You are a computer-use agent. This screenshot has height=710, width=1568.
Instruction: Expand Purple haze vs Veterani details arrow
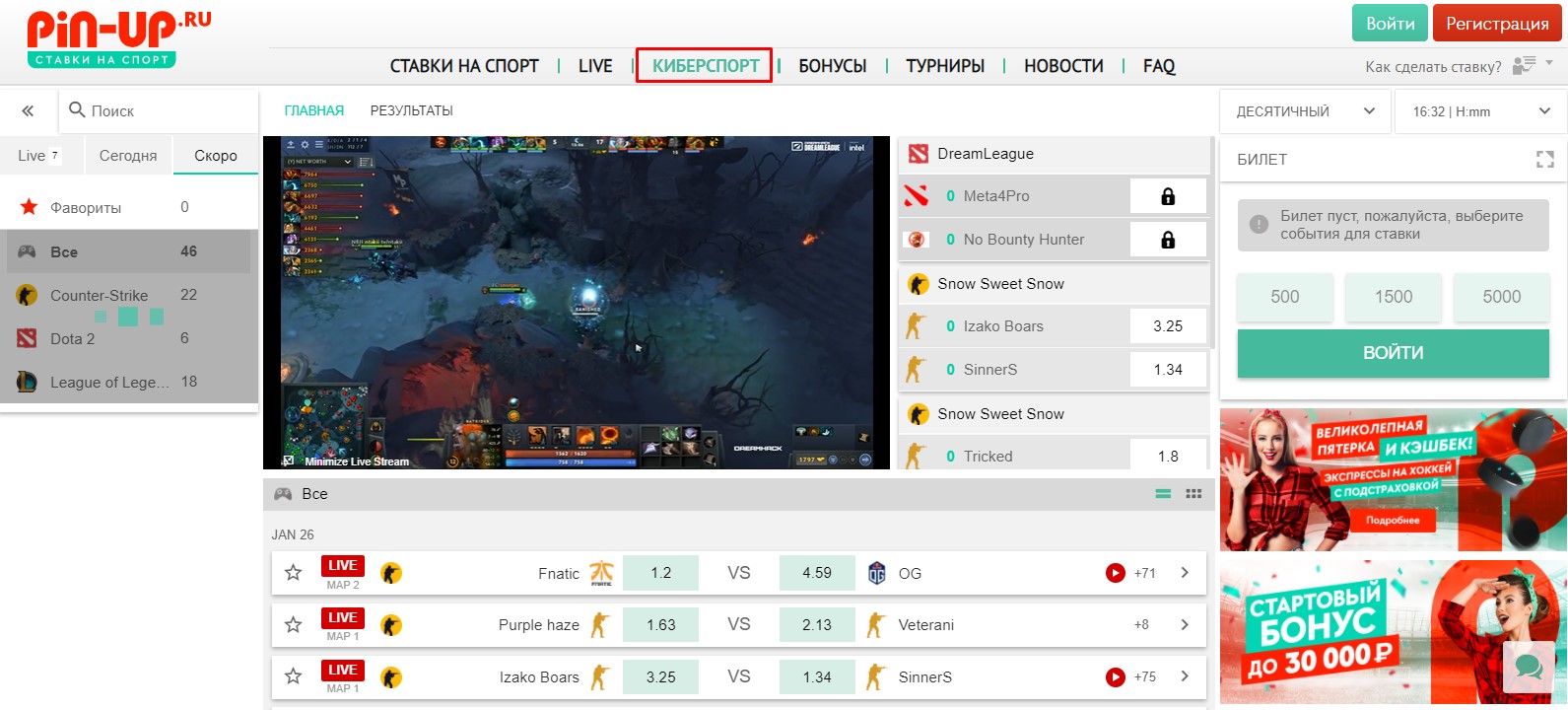[1185, 625]
